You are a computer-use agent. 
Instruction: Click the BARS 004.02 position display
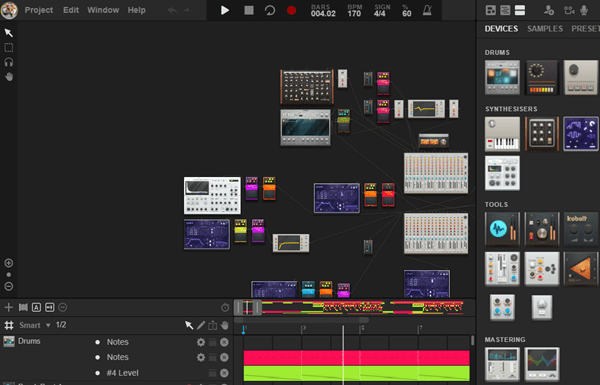[x=323, y=11]
